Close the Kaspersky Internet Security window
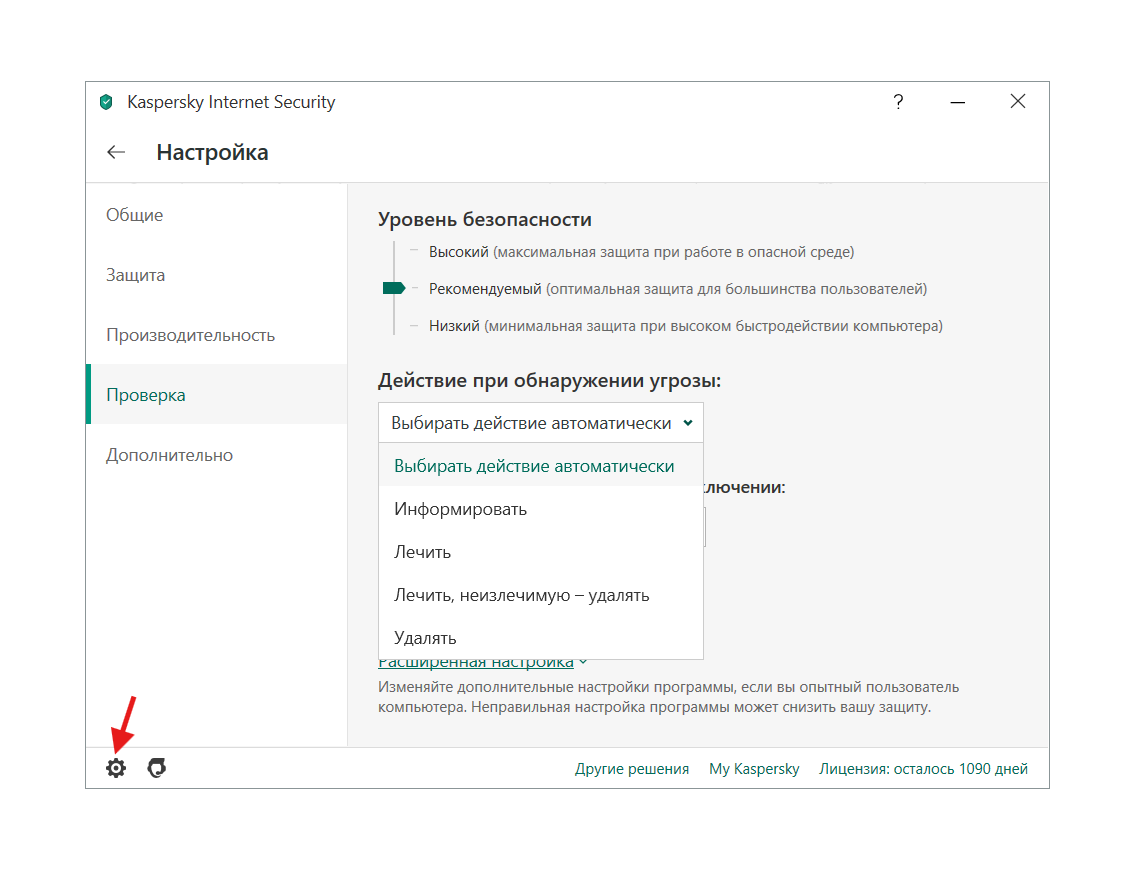 click(x=1018, y=102)
